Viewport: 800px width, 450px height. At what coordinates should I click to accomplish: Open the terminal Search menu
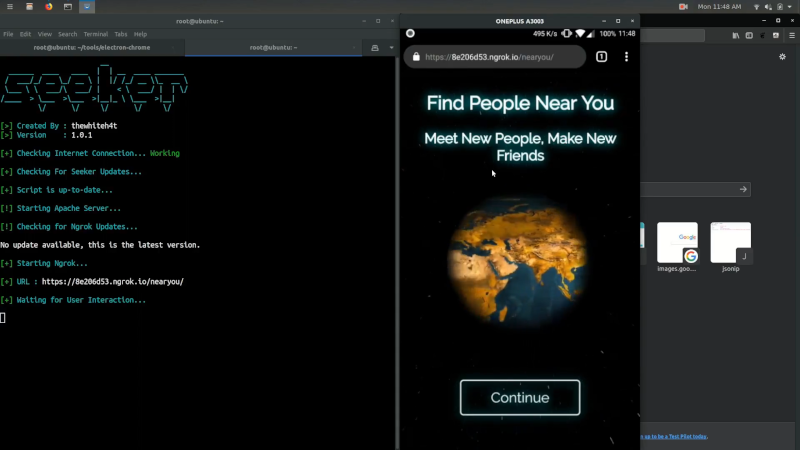tap(67, 34)
